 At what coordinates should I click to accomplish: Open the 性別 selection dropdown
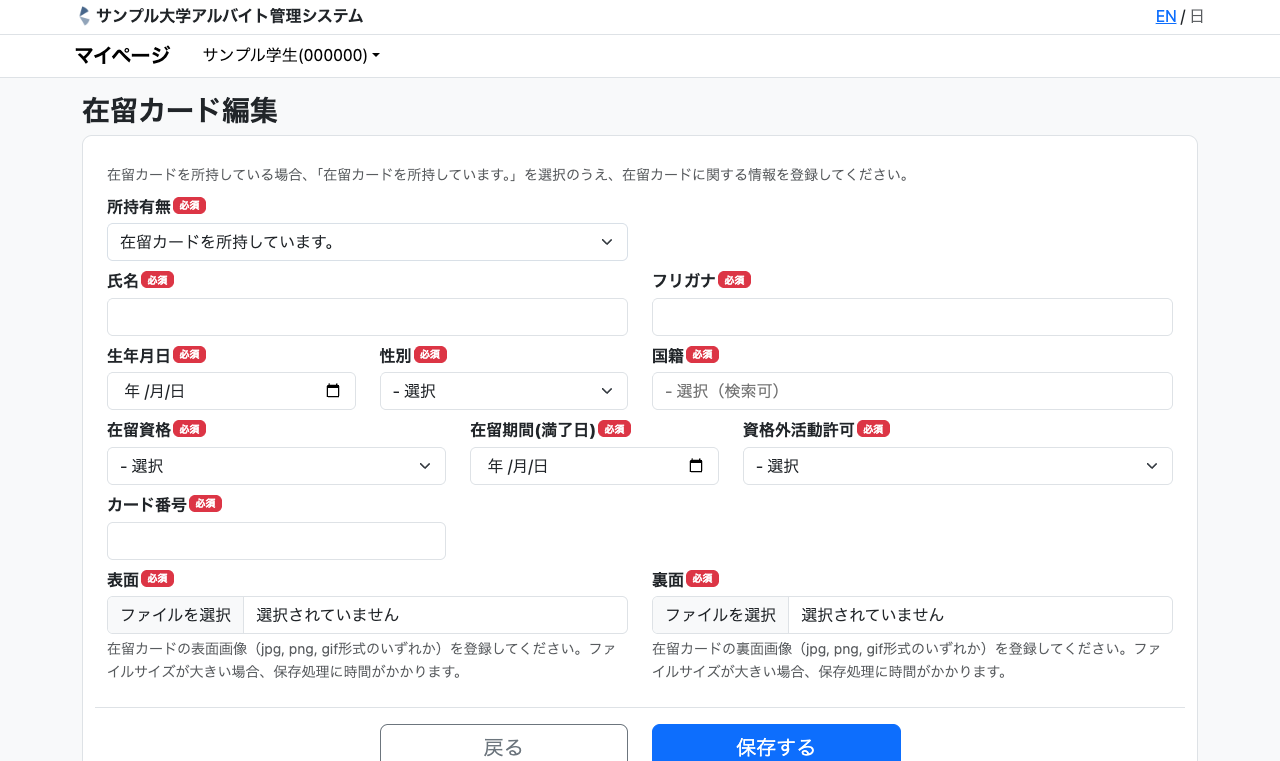tap(504, 391)
